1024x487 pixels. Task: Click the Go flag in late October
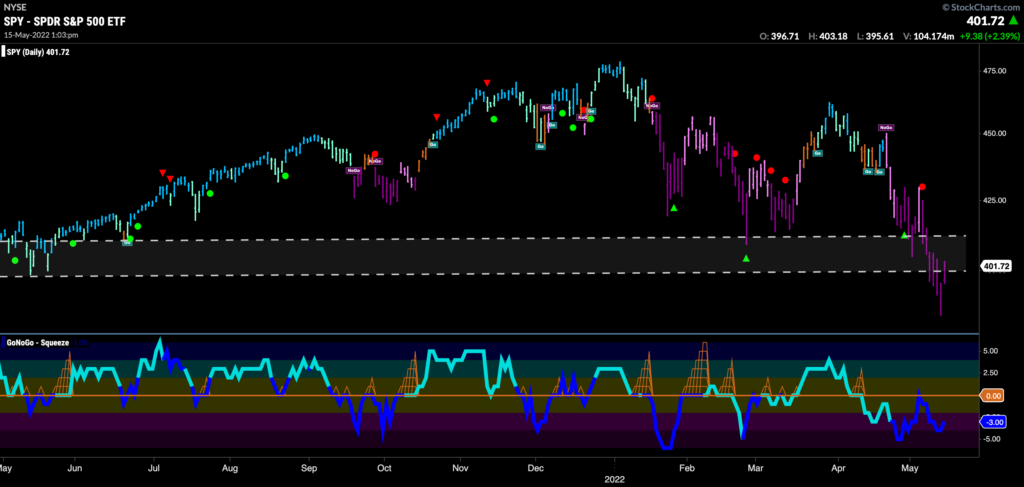(x=432, y=144)
